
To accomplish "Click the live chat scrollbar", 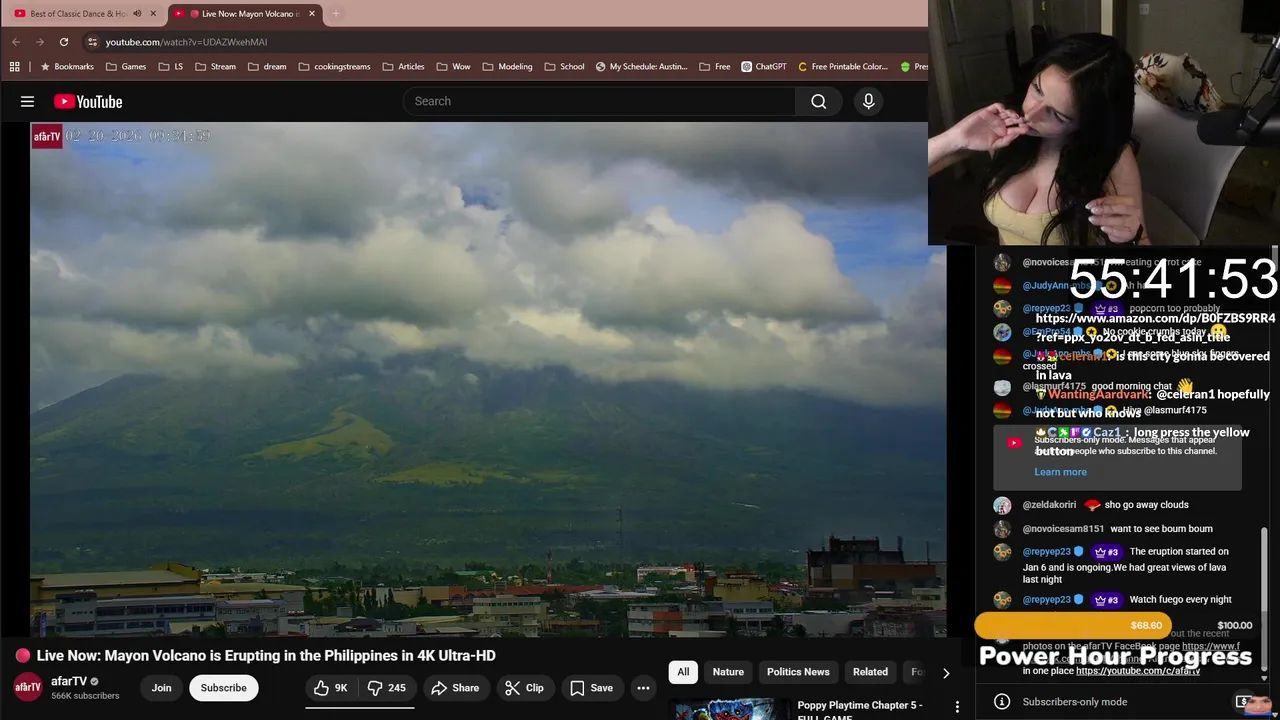I will click(x=1262, y=600).
